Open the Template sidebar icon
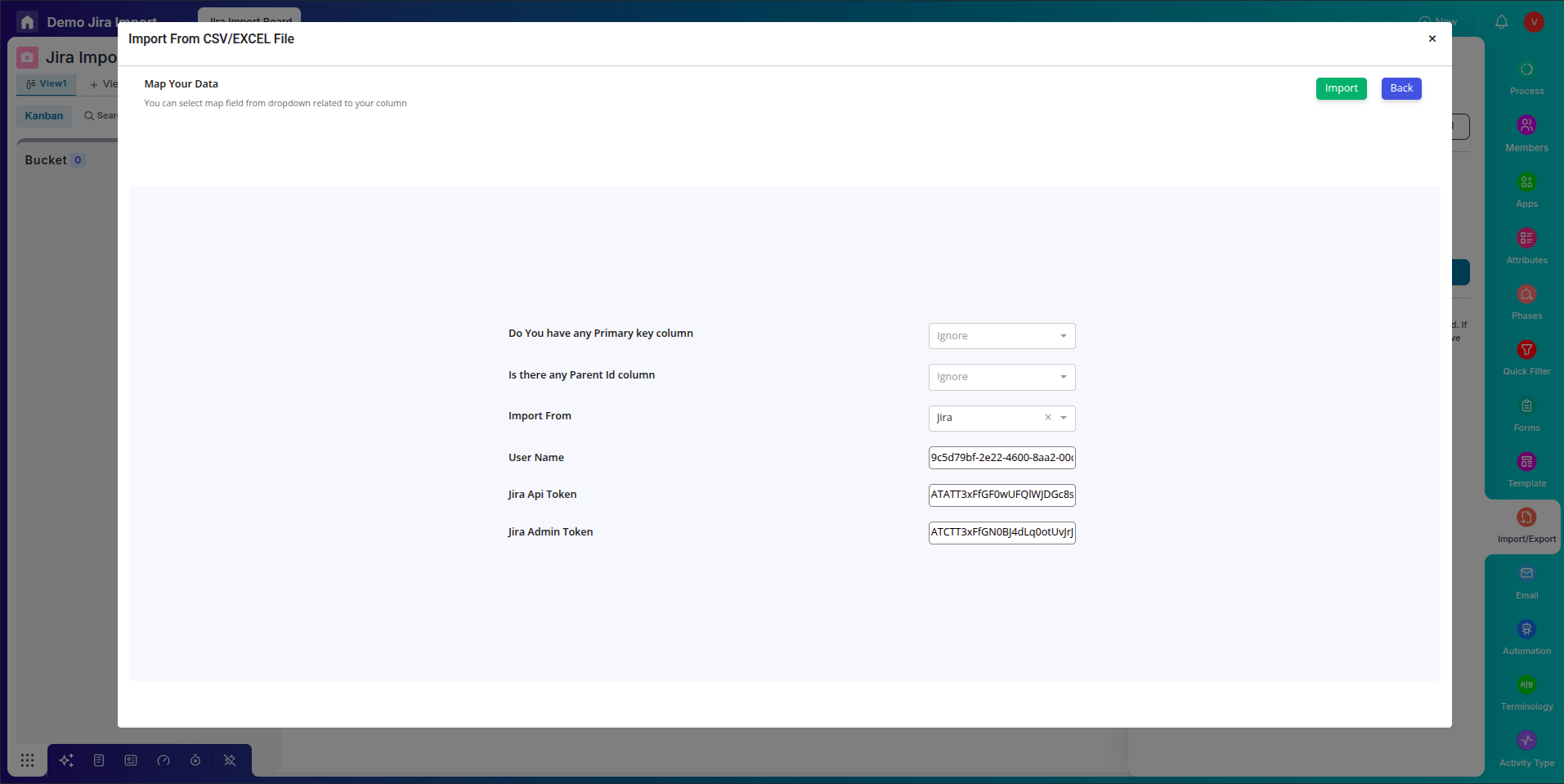Image resolution: width=1564 pixels, height=784 pixels. 1526,462
